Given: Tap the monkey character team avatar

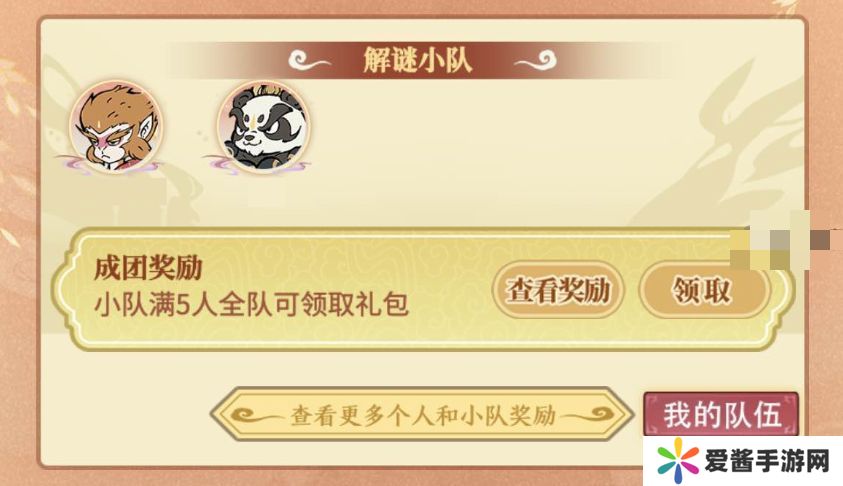Looking at the screenshot, I should pos(117,125).
